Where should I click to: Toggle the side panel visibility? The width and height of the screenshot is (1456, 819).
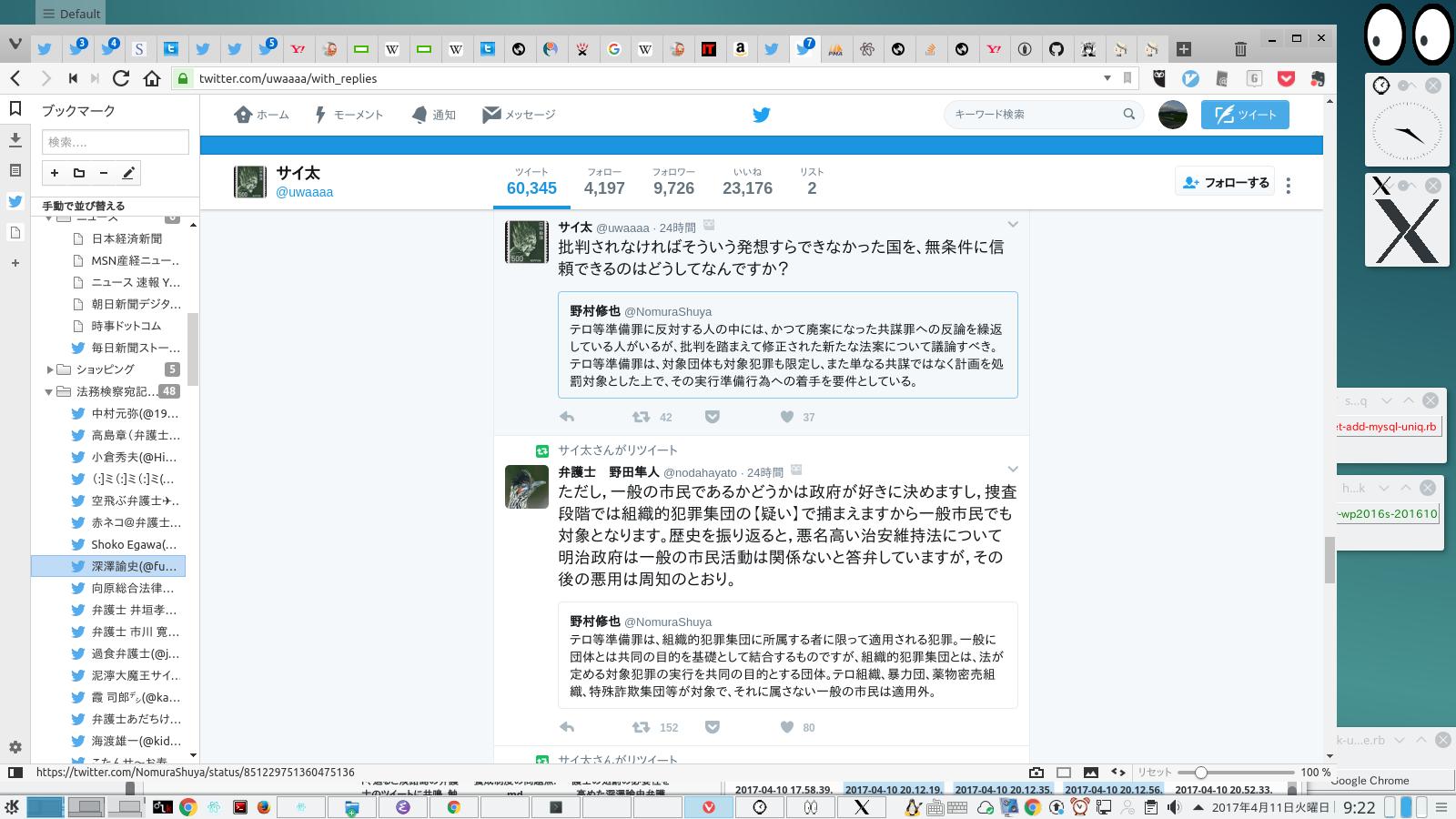(x=15, y=773)
